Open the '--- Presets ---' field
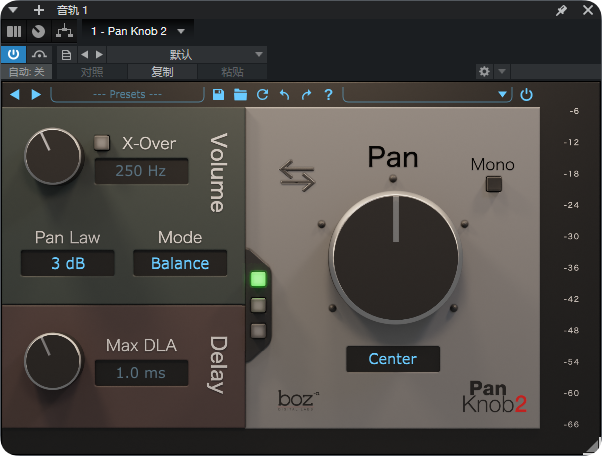 click(x=127, y=94)
